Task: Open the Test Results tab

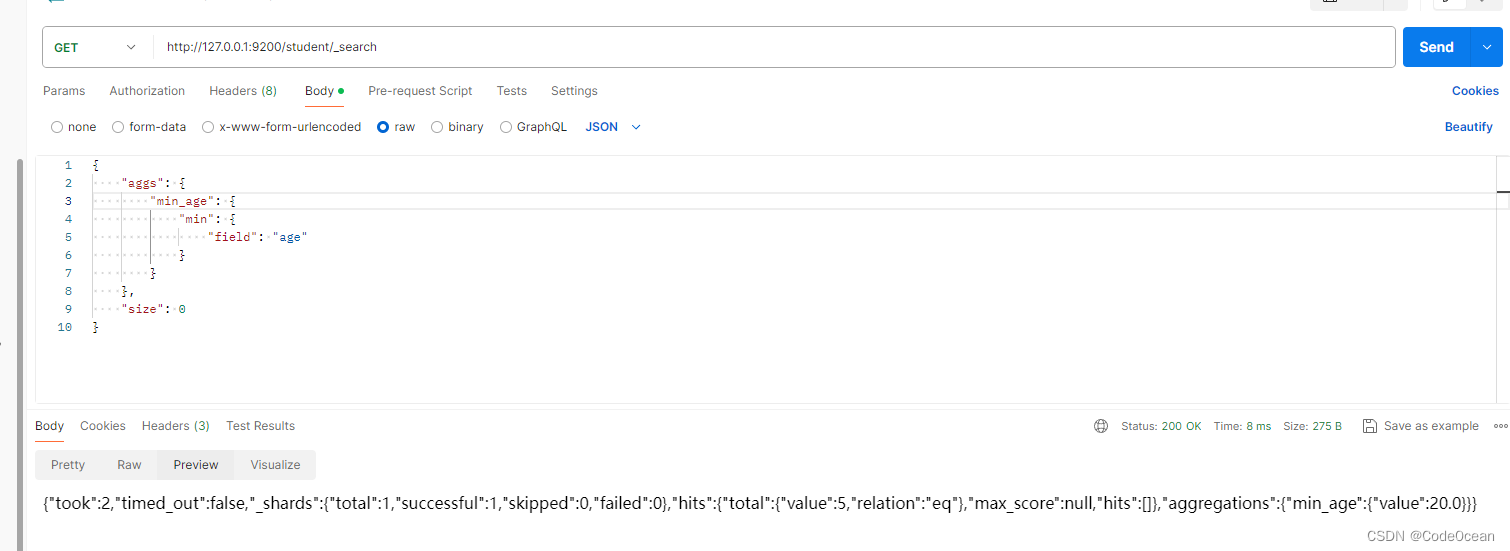Action: 260,426
